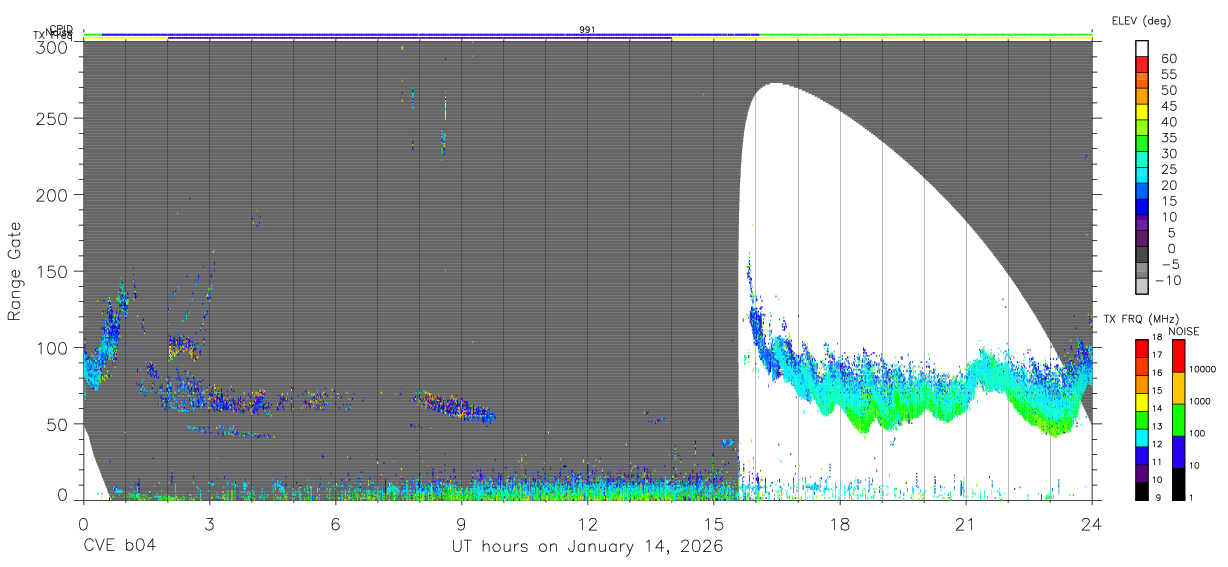Click the '10000' label on NOISE legend
The width and height of the screenshot is (1228, 567).
point(1204,369)
